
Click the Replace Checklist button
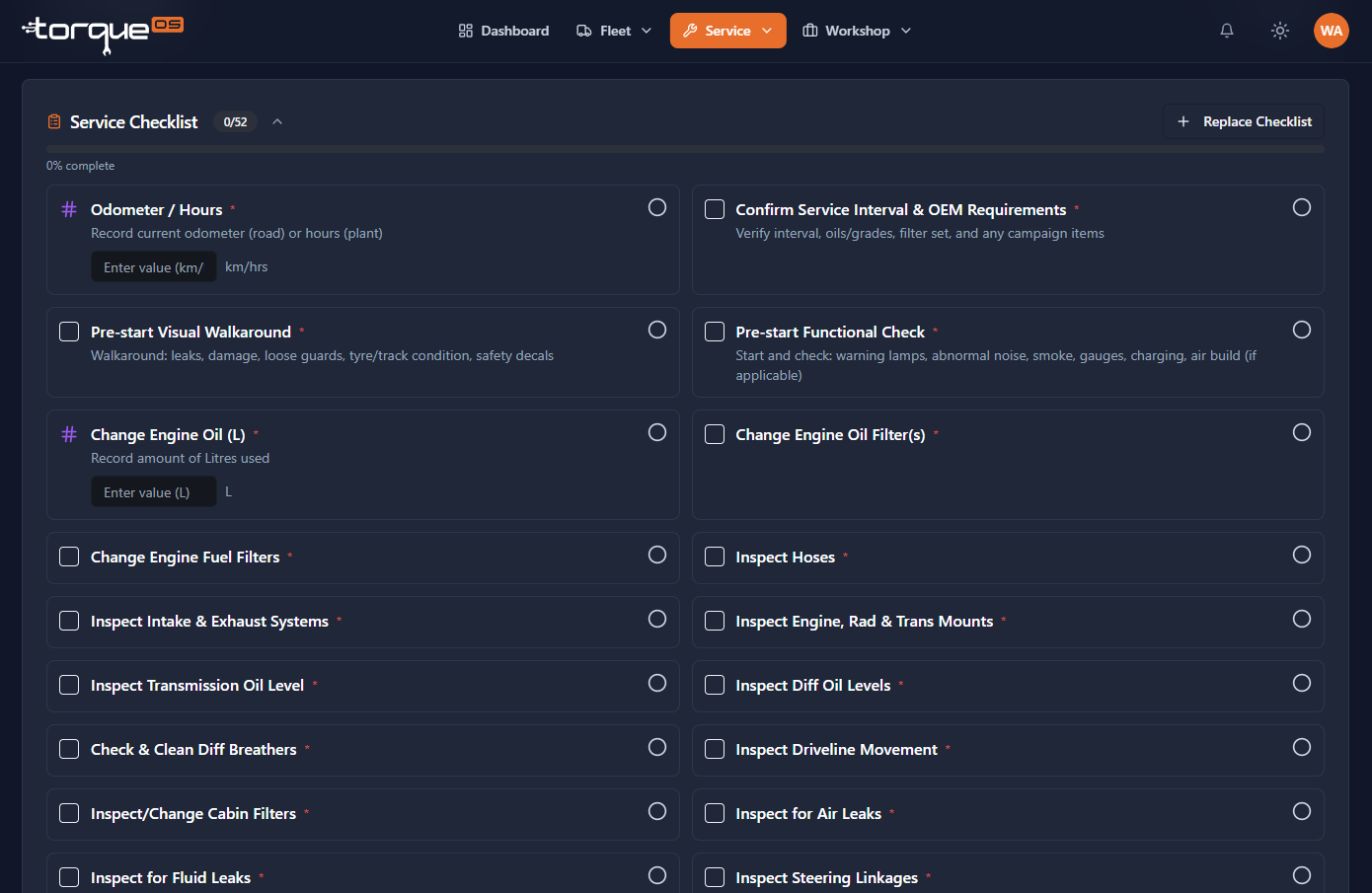pyautogui.click(x=1244, y=122)
